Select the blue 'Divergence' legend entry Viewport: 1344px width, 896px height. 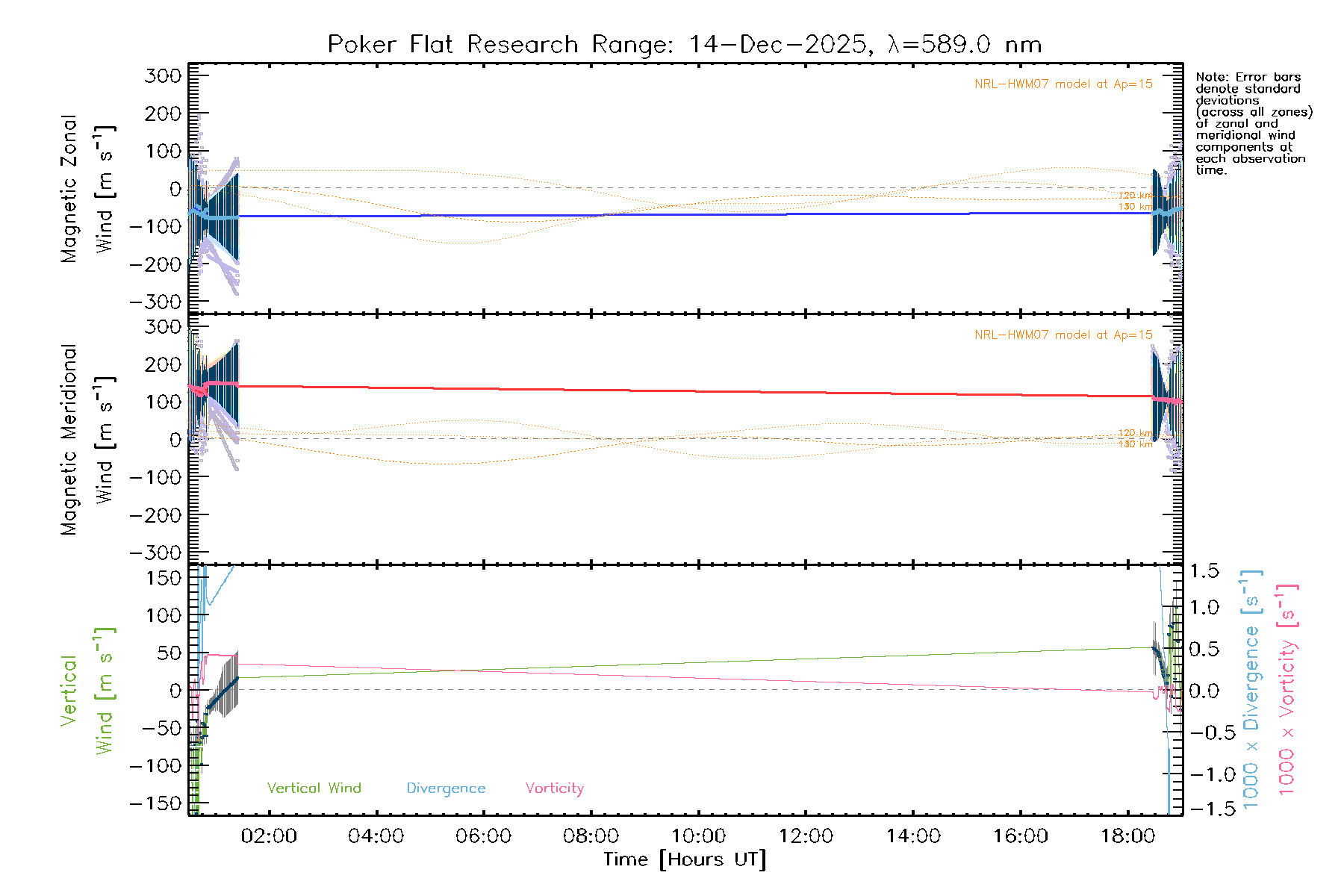click(446, 788)
